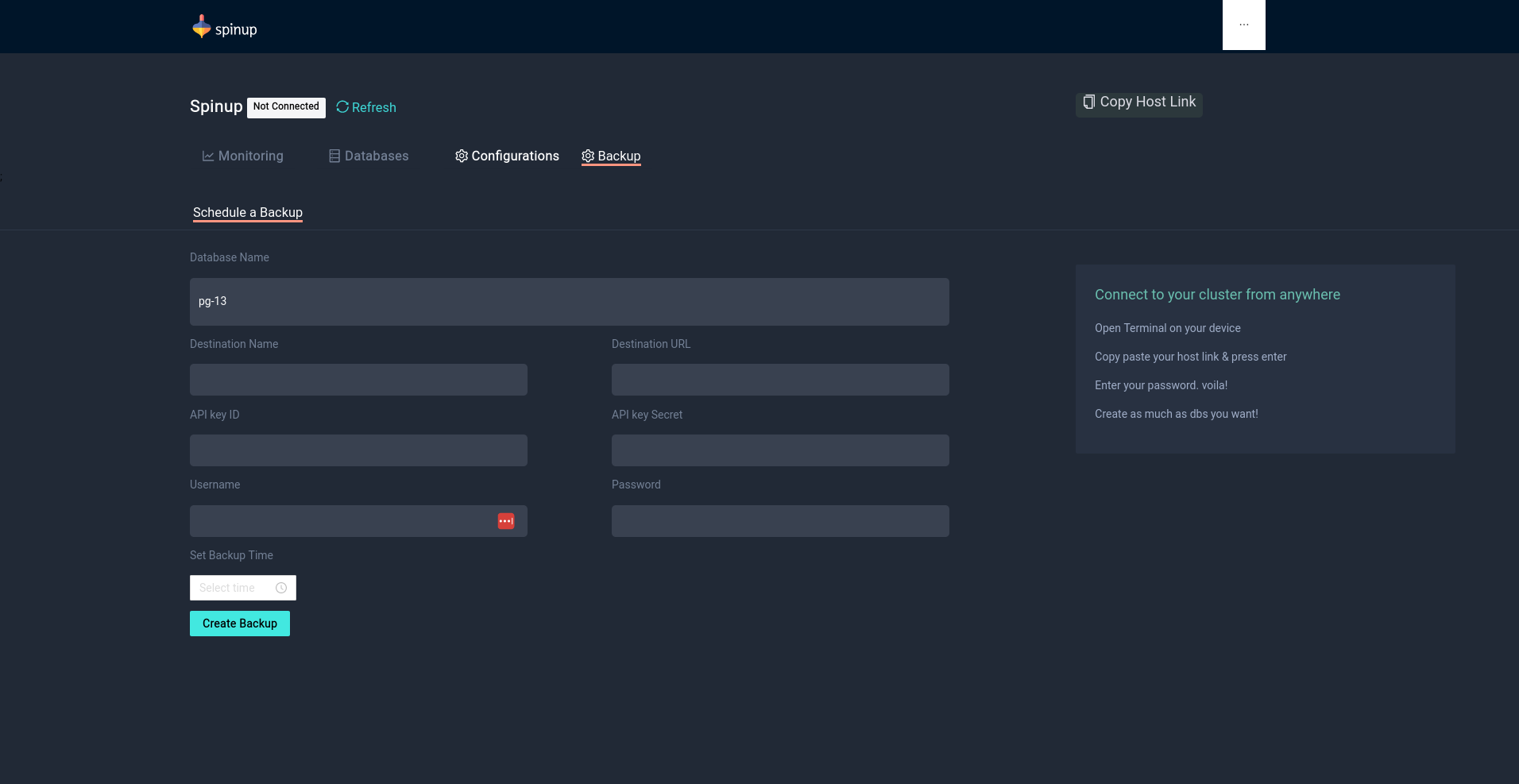The width and height of the screenshot is (1519, 784).
Task: Click the red password manager icon in Username
Action: click(x=506, y=521)
